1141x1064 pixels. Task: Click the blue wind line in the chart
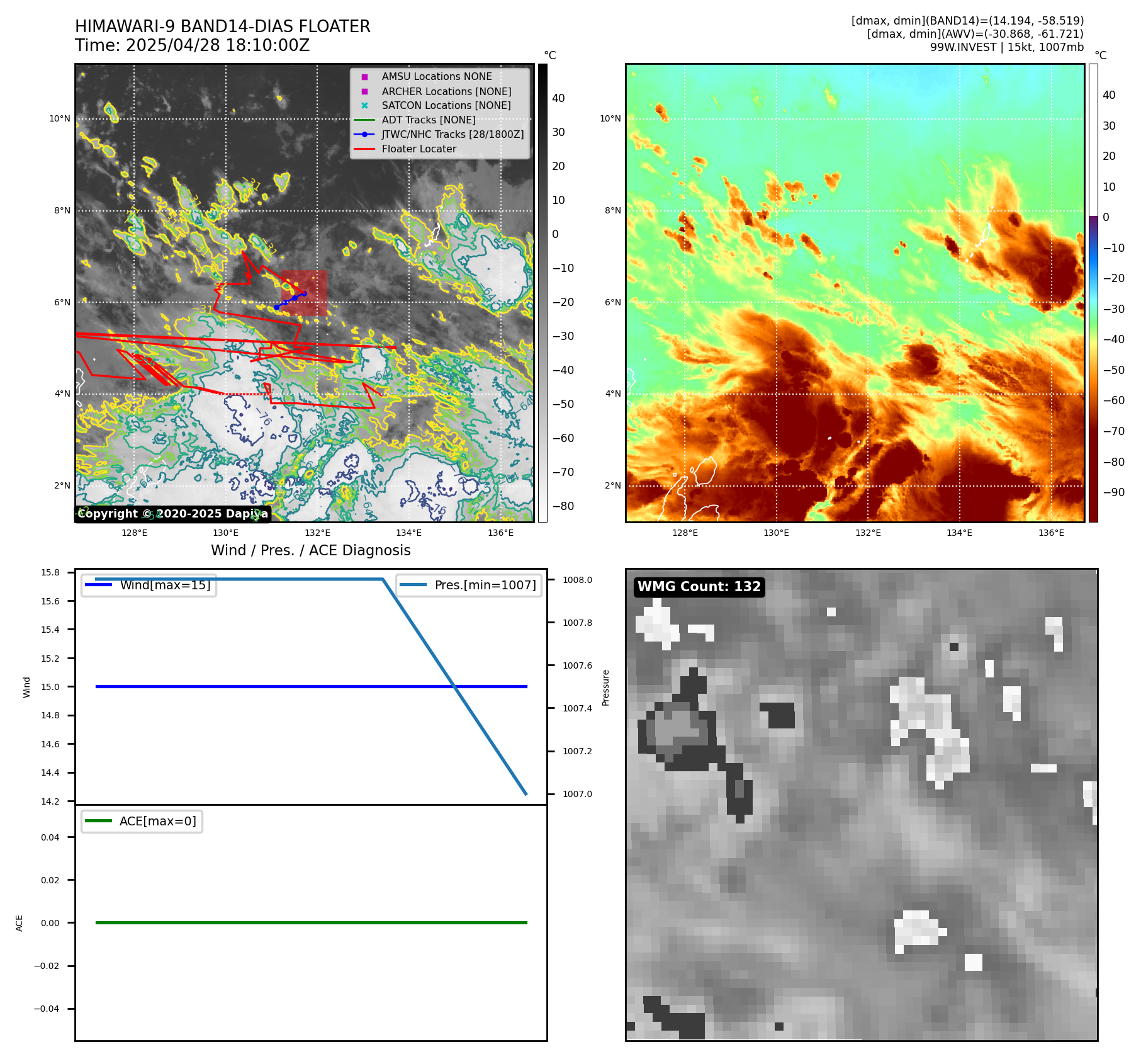coord(311,686)
